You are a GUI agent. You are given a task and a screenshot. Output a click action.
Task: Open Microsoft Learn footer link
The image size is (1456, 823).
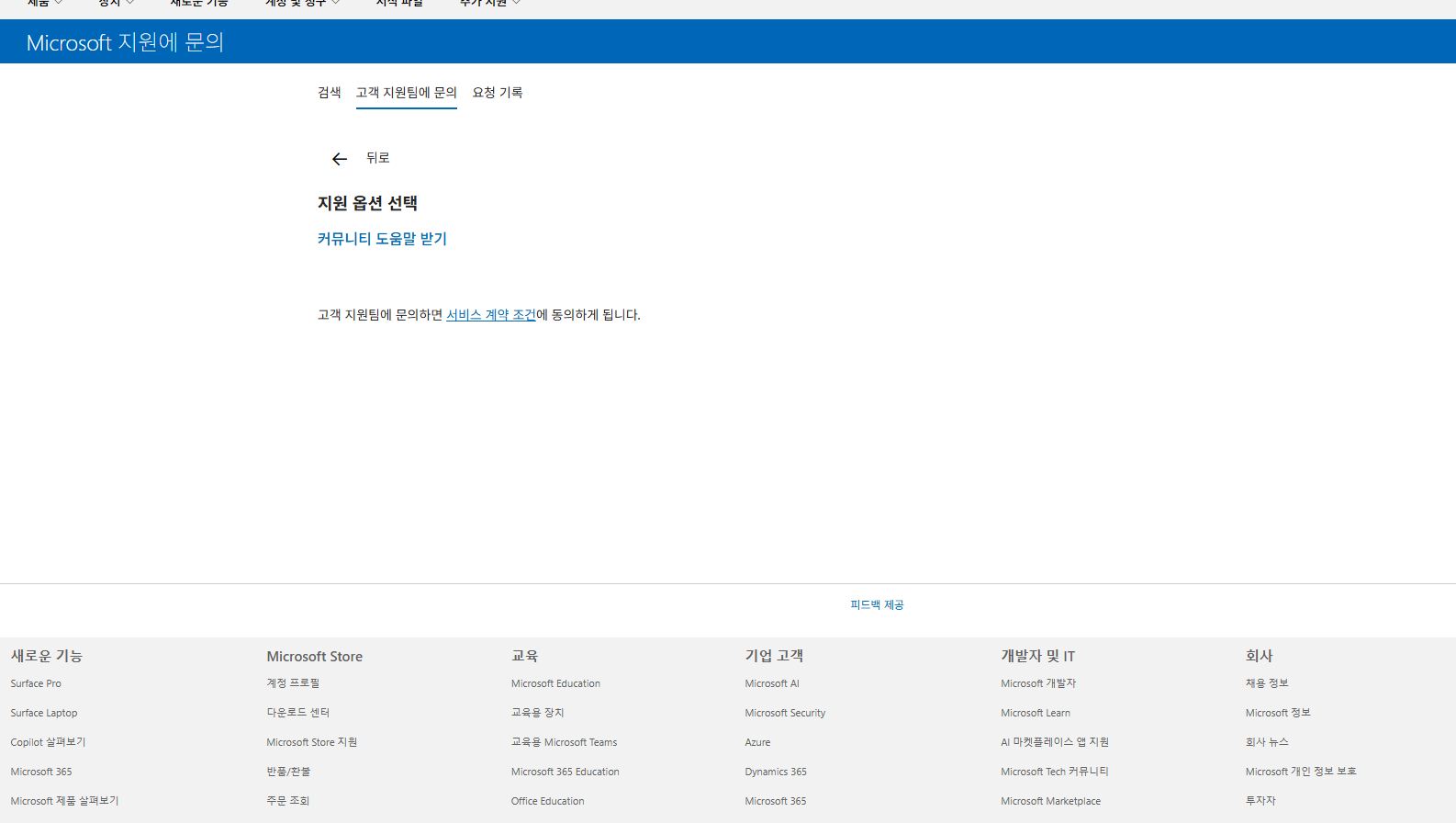pos(1036,713)
